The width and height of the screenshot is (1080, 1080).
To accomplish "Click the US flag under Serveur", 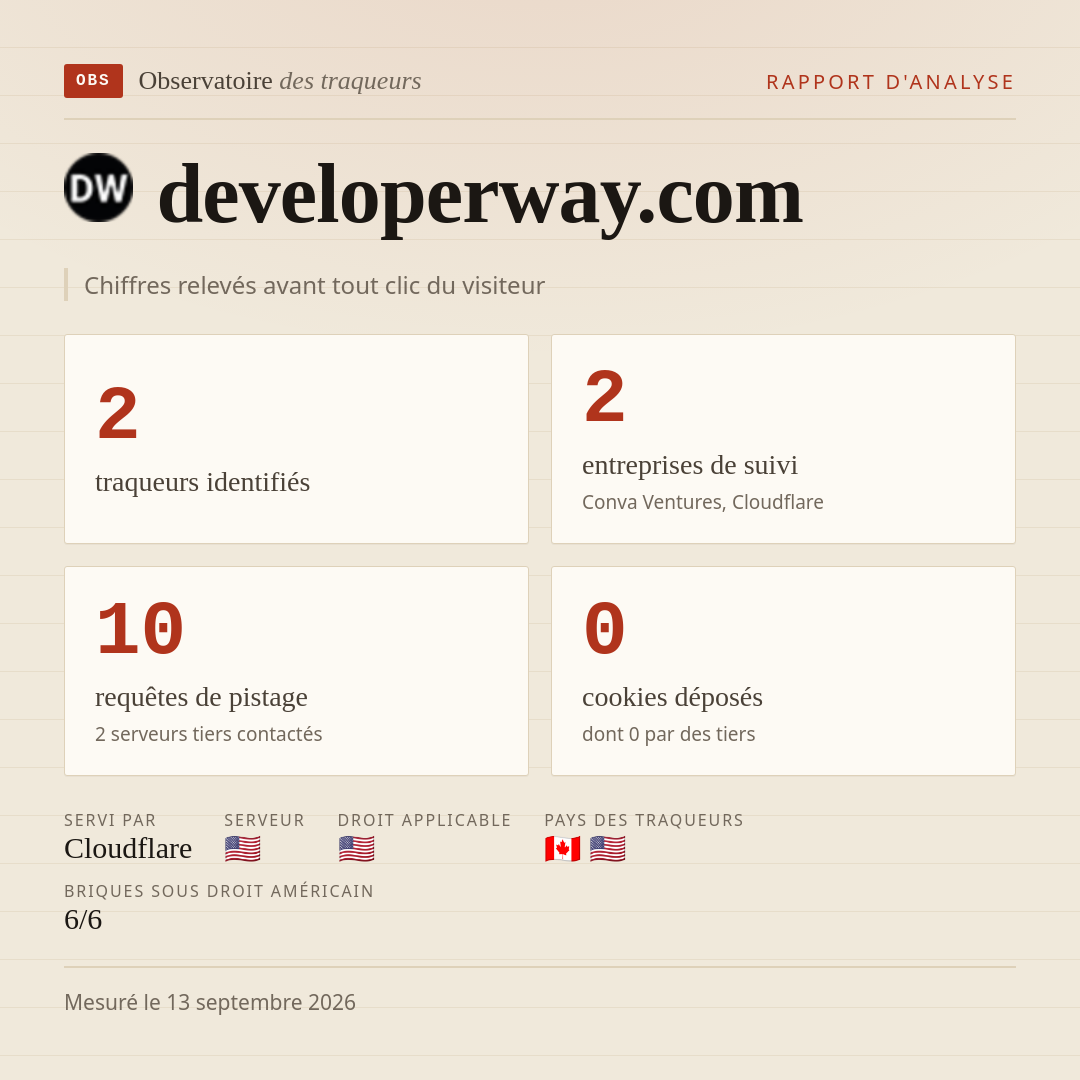I will 242,849.
